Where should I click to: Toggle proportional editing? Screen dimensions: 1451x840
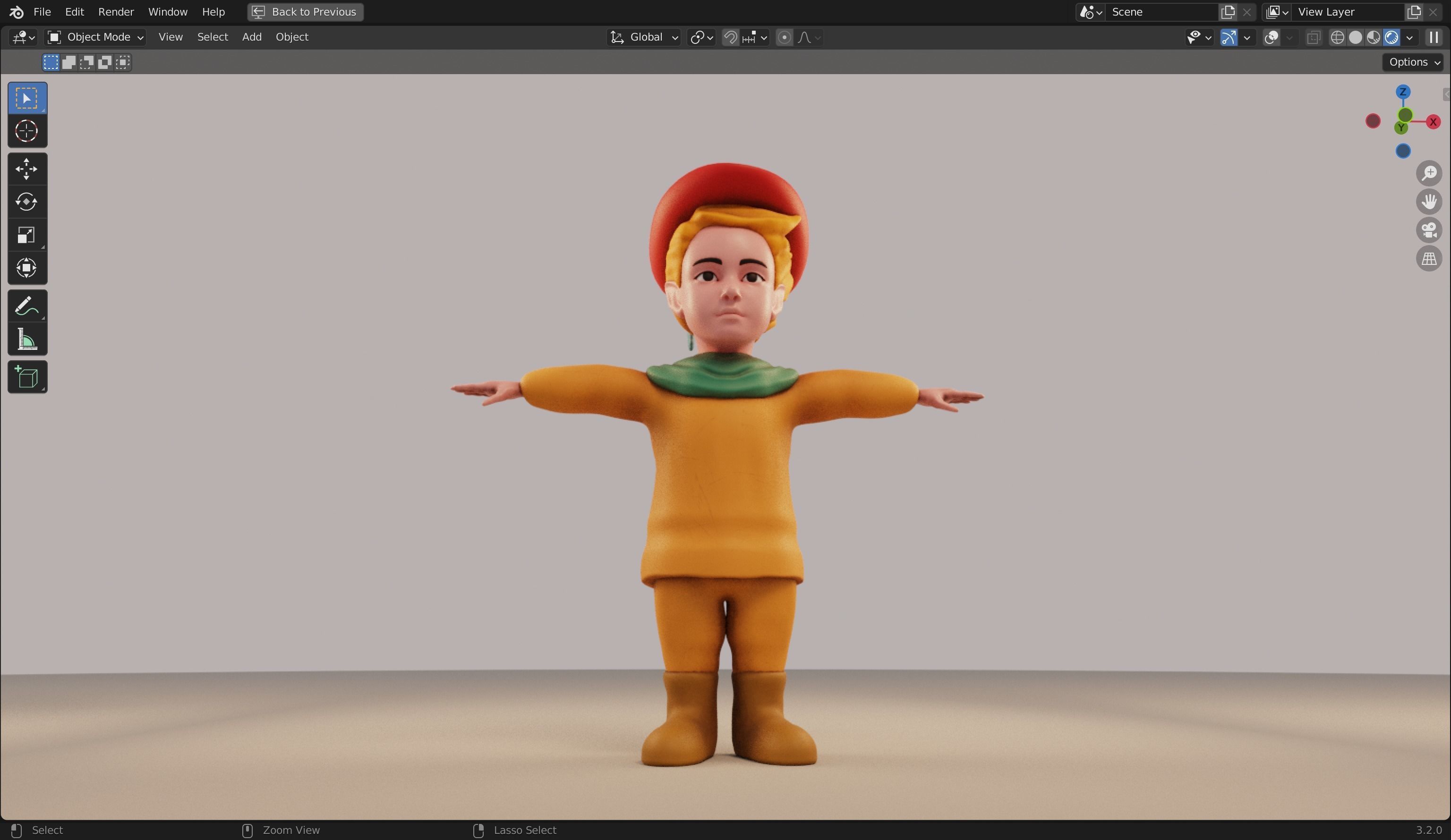[784, 37]
